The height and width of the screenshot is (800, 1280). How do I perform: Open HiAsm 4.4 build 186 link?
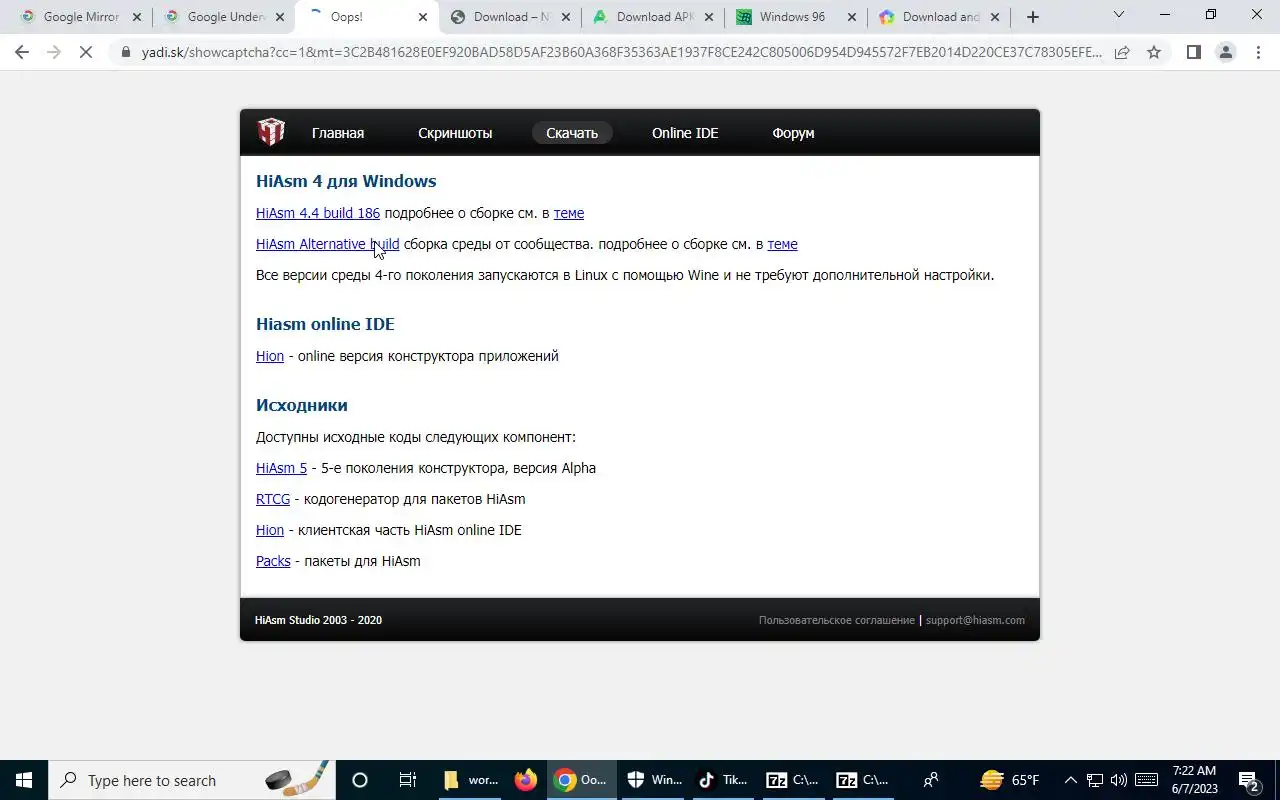pos(318,213)
